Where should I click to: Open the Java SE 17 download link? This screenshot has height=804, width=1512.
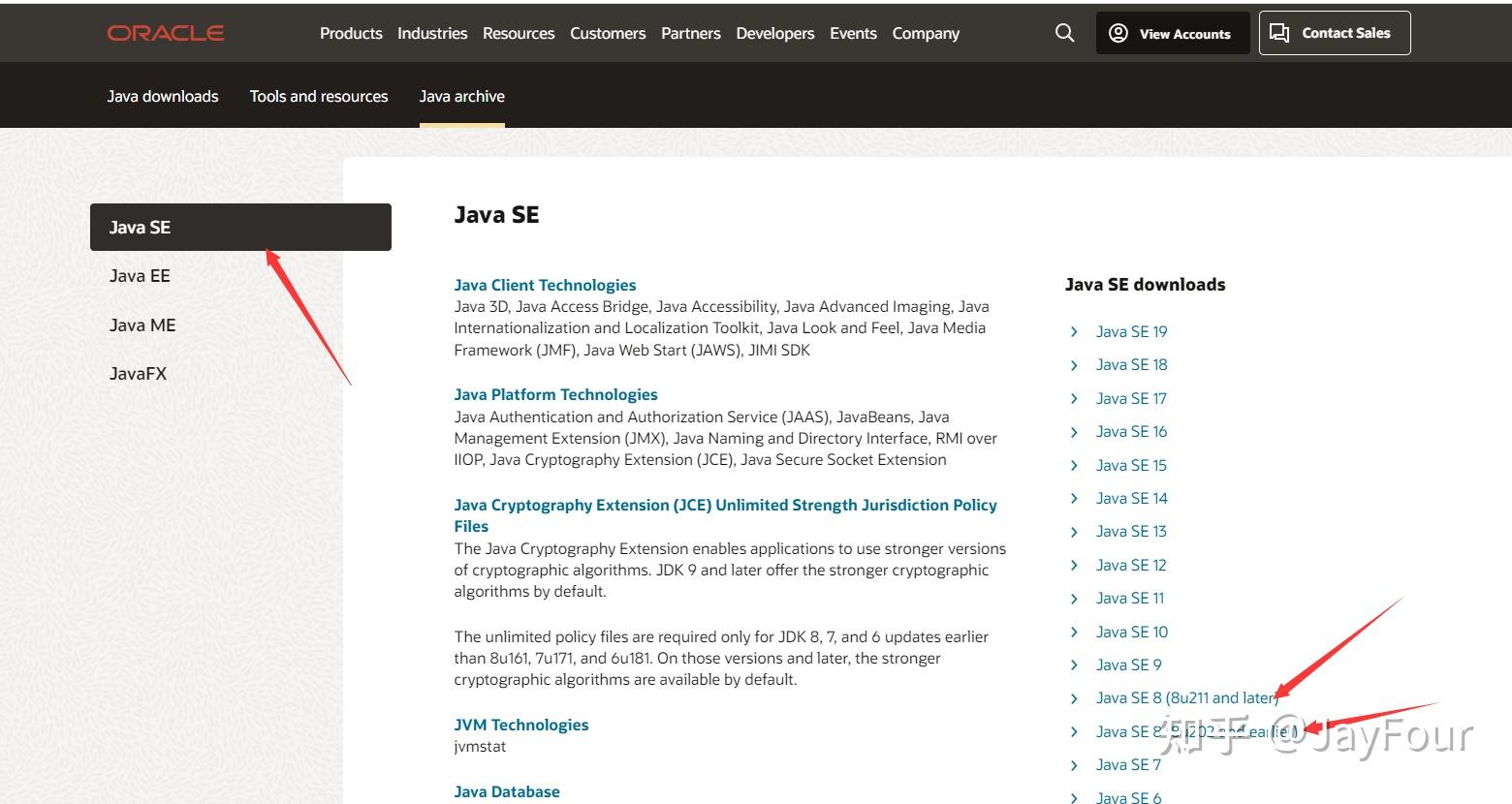tap(1131, 398)
